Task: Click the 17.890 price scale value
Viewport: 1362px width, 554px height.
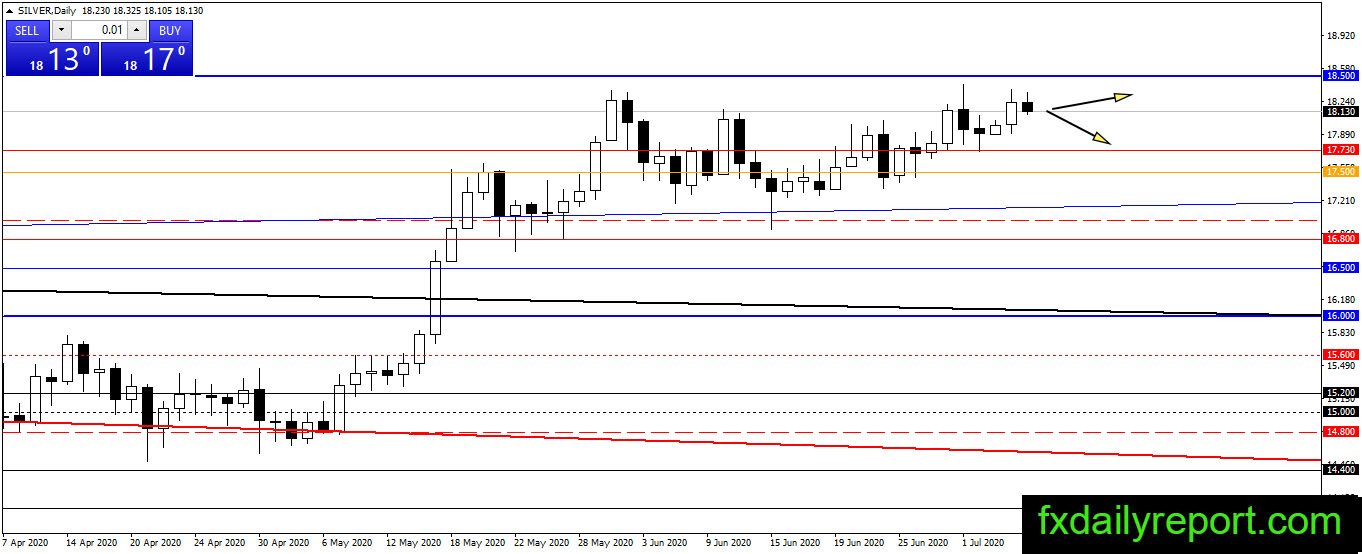Action: 1340,134
